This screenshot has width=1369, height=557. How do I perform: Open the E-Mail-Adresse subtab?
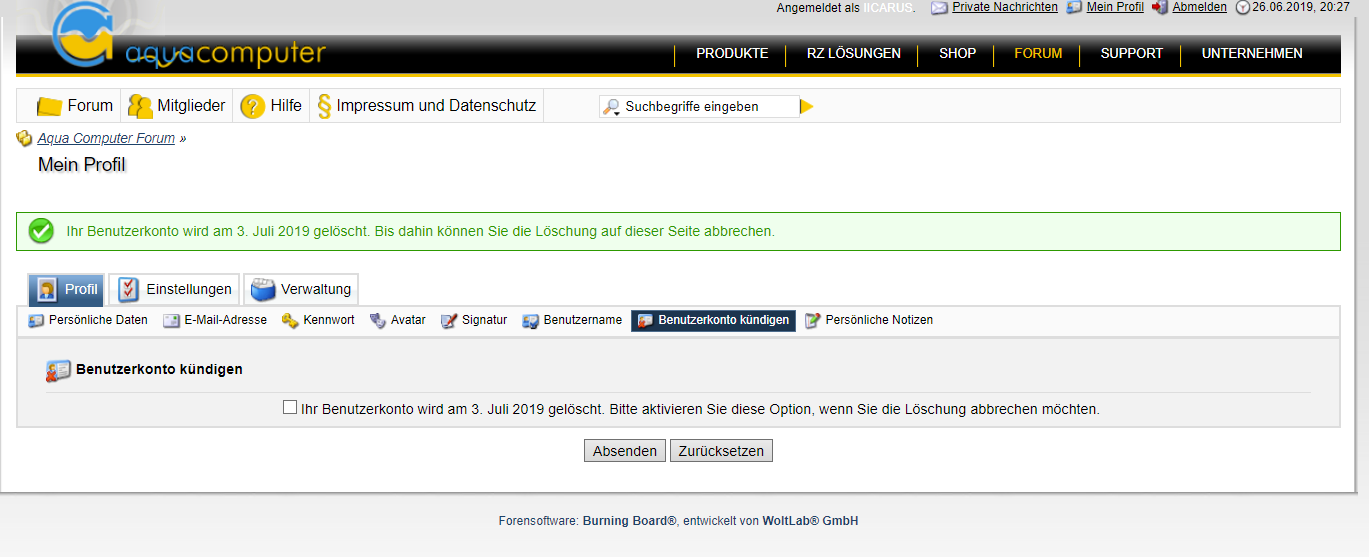(215, 321)
